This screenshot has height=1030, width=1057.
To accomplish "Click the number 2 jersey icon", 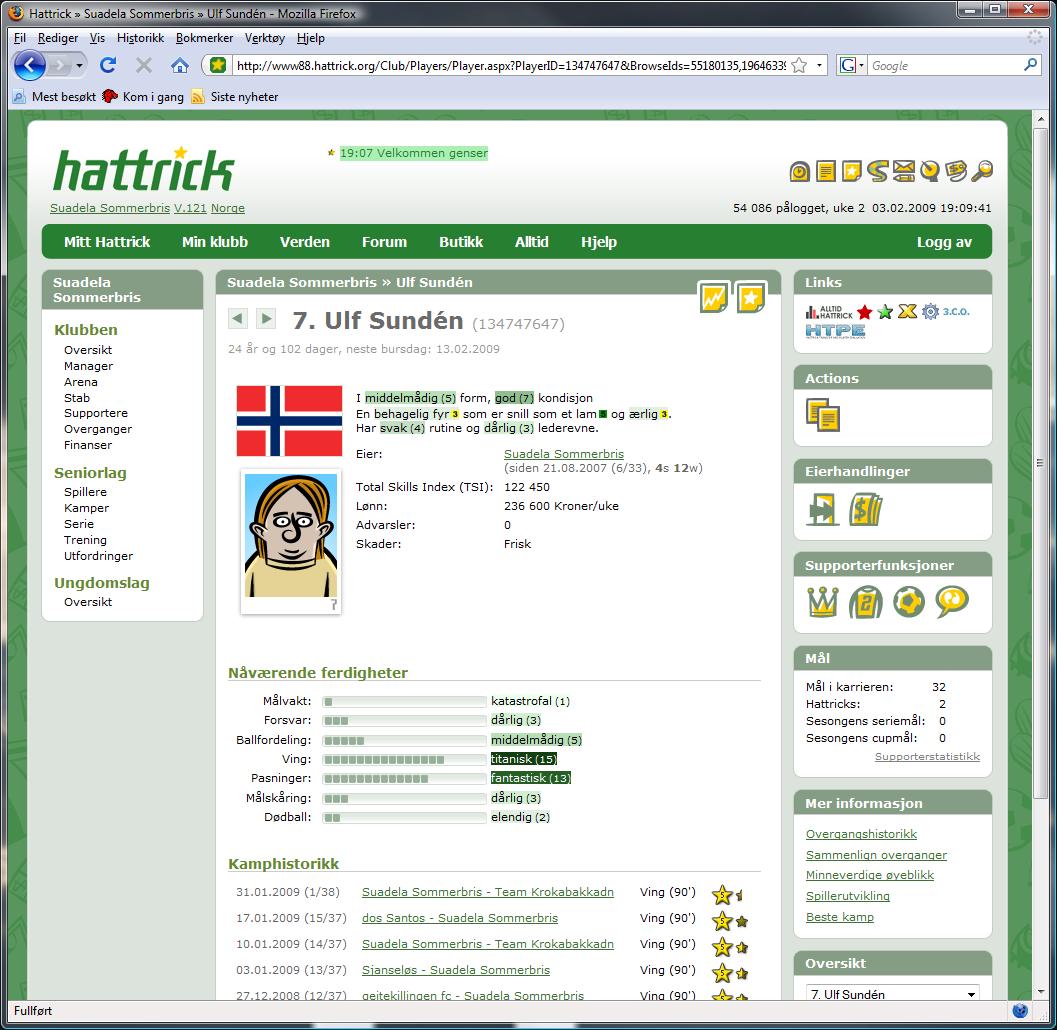I will (x=866, y=602).
